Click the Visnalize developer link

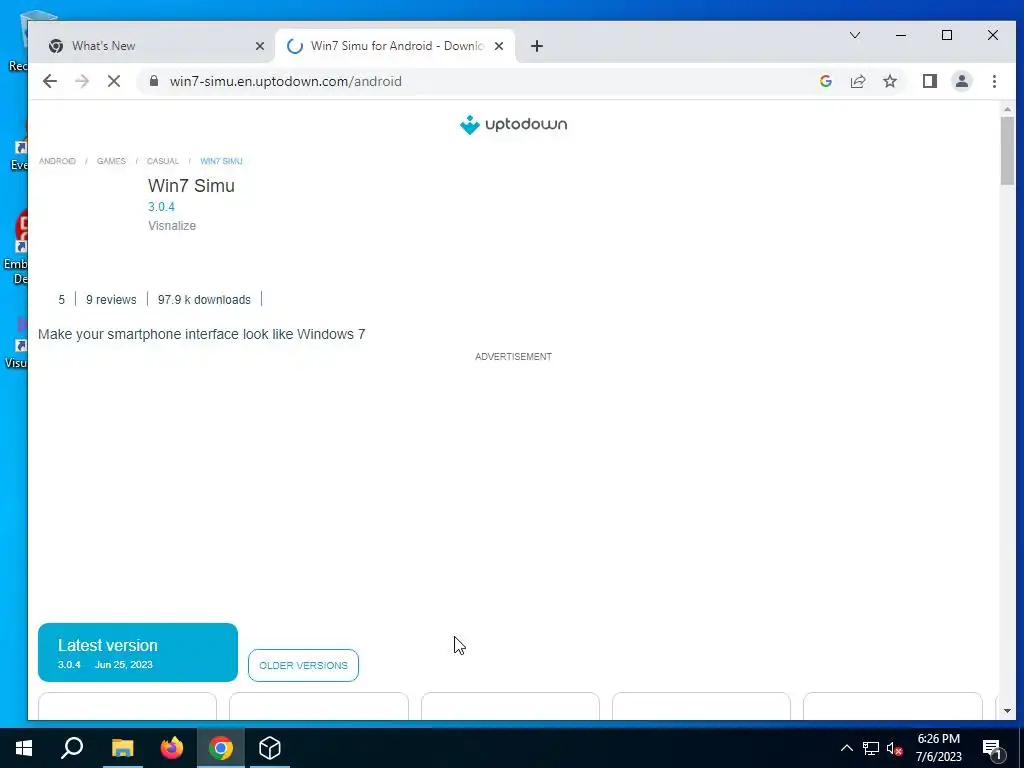tap(172, 225)
